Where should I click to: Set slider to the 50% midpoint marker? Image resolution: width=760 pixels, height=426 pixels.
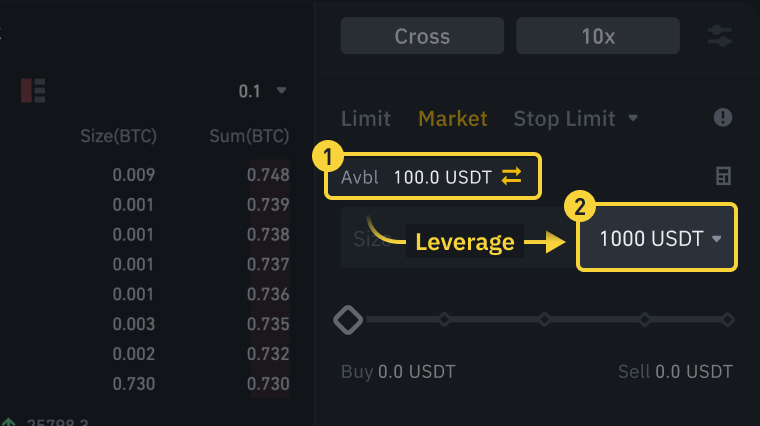point(544,320)
